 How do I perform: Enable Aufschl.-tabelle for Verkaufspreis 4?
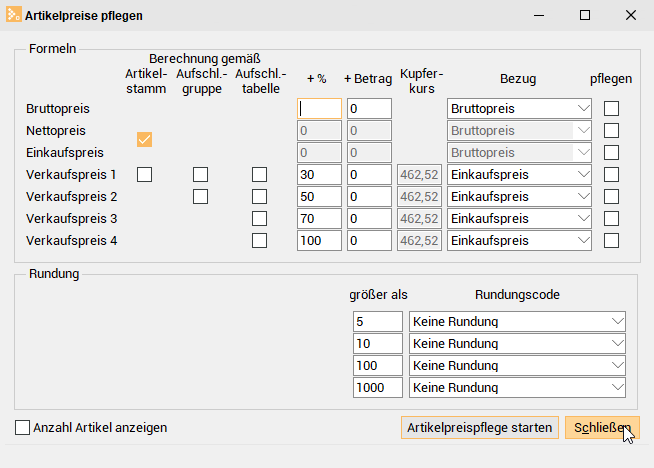pos(259,241)
